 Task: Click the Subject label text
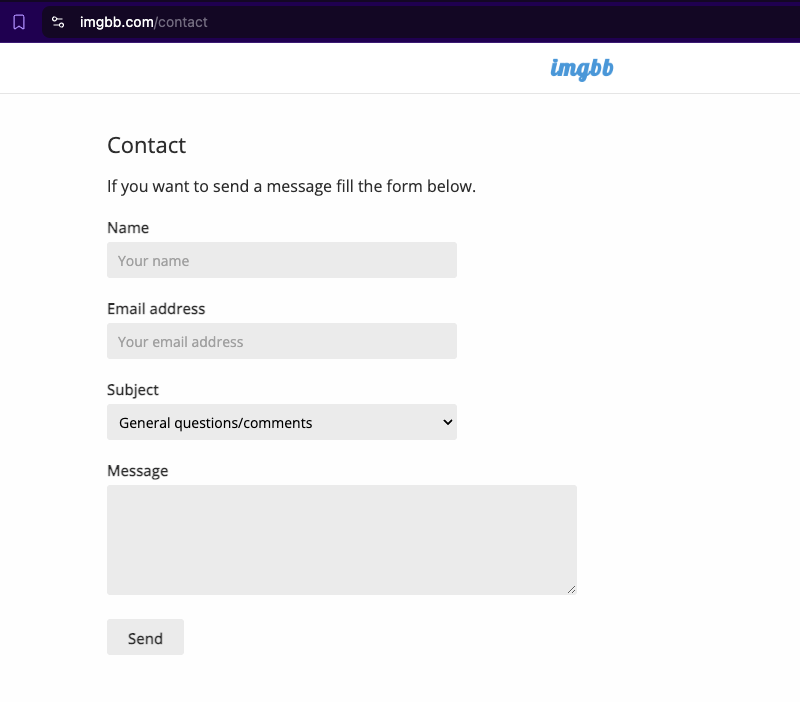pyautogui.click(x=133, y=390)
